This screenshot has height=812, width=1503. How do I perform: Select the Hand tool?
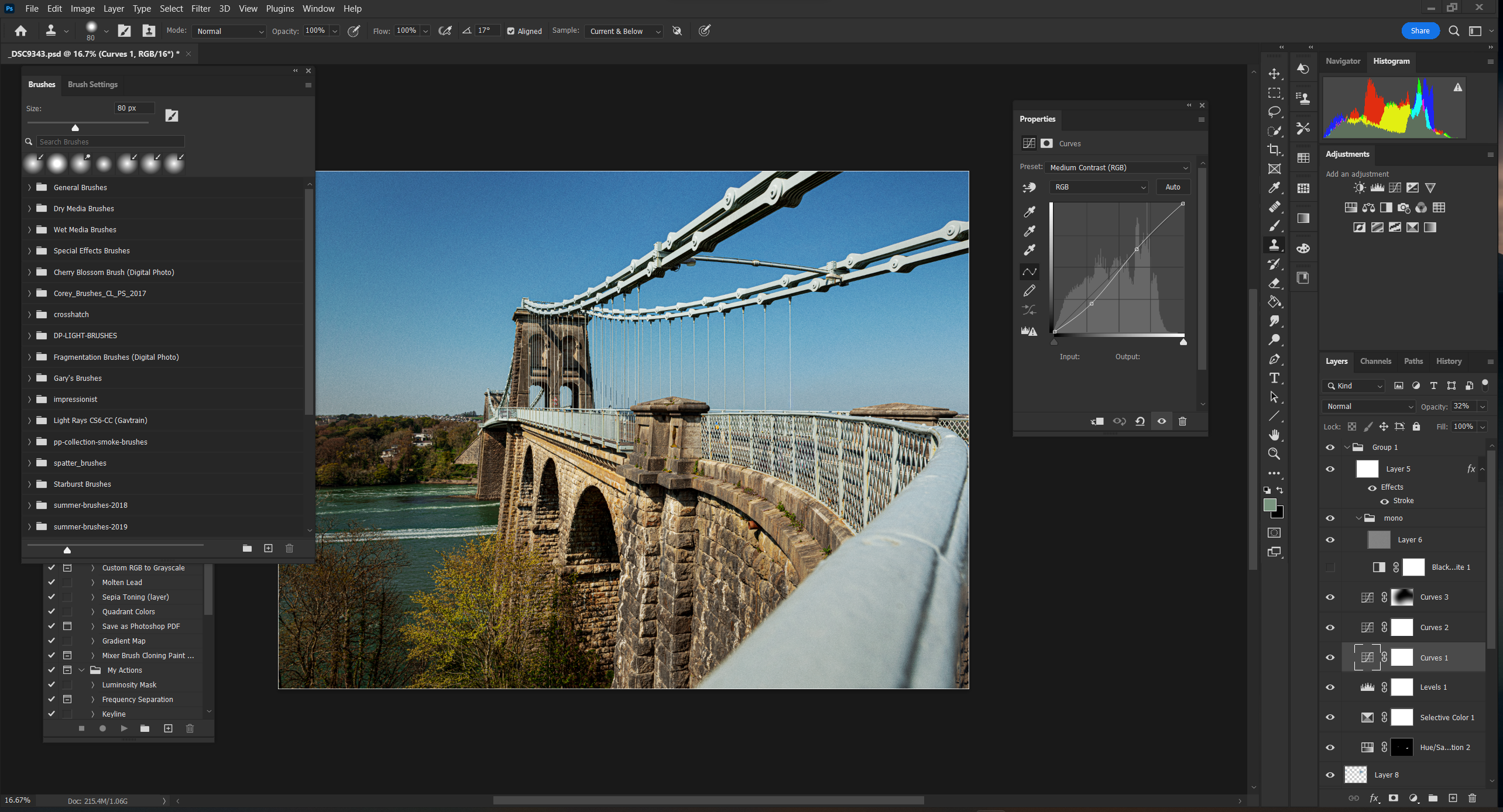point(1274,435)
